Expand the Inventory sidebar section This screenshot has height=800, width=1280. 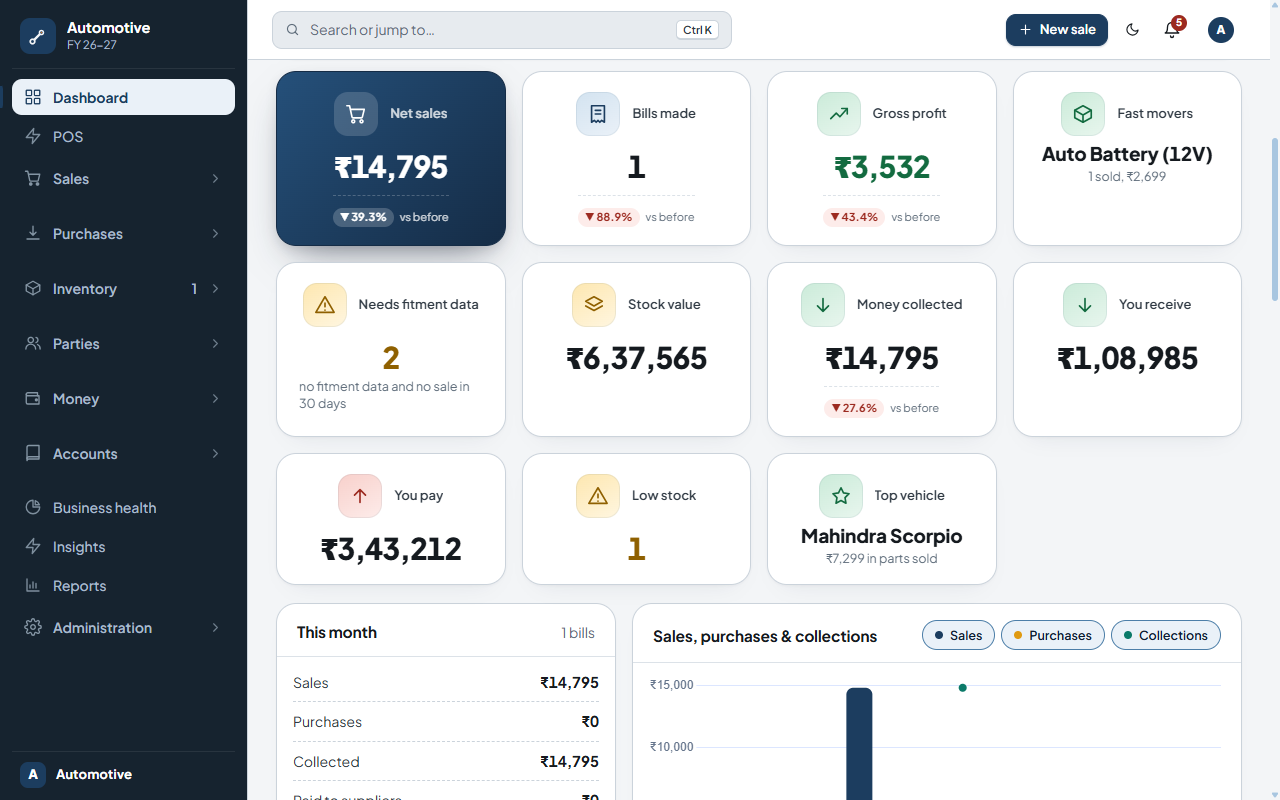[123, 289]
